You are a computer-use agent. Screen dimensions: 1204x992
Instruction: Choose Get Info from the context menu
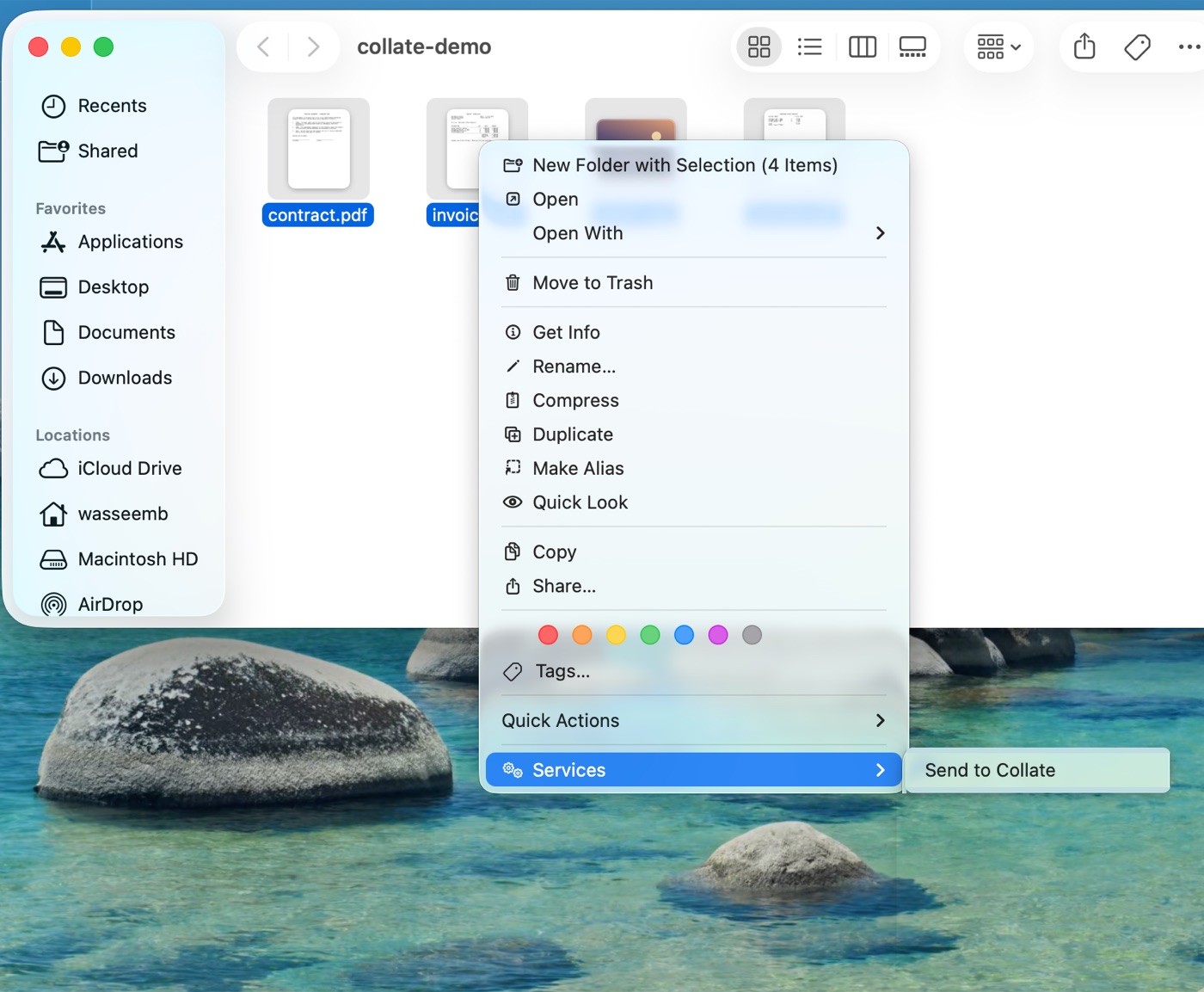tap(694, 332)
